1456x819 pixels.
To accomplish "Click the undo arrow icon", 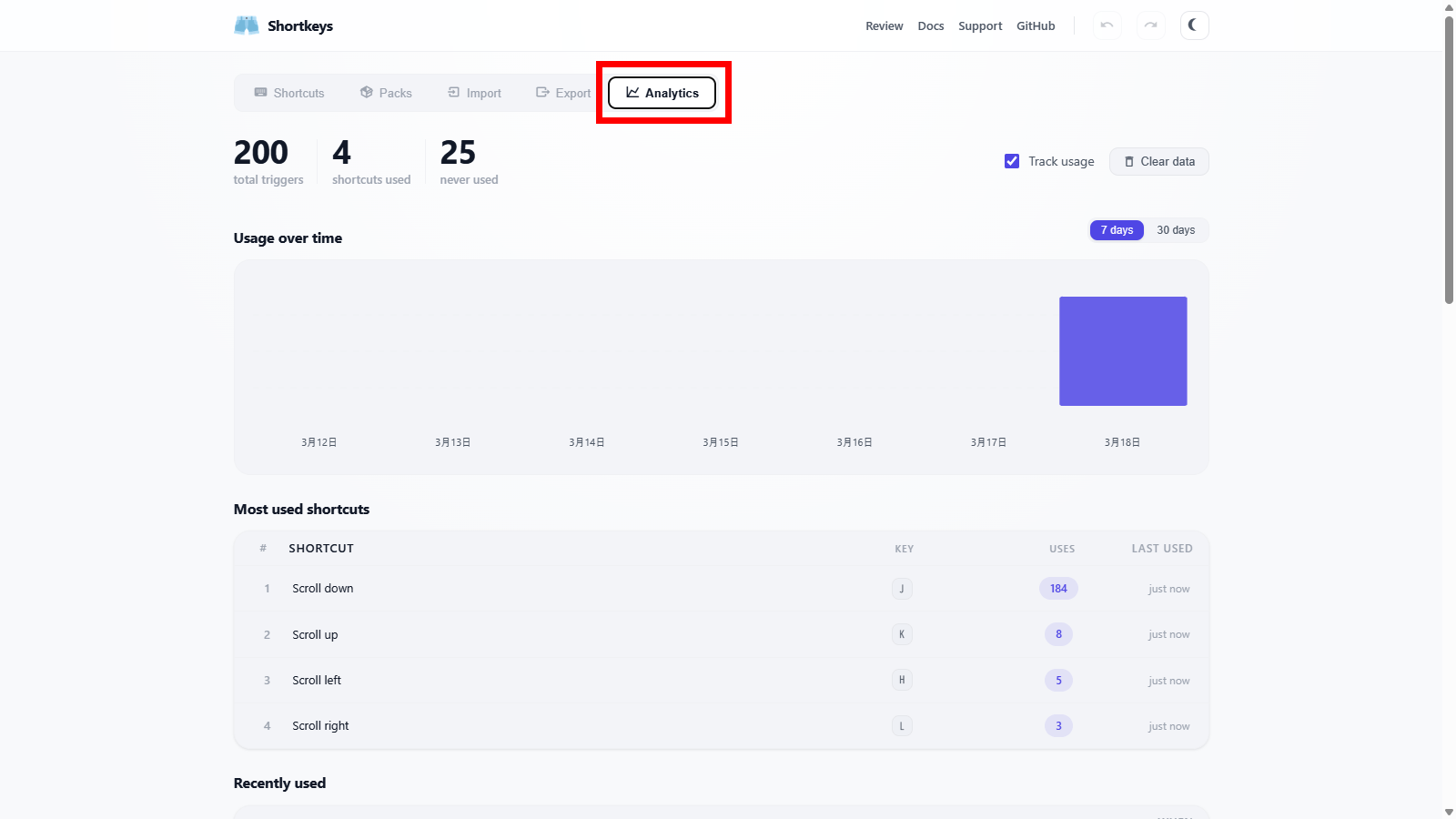I will coord(1107,25).
